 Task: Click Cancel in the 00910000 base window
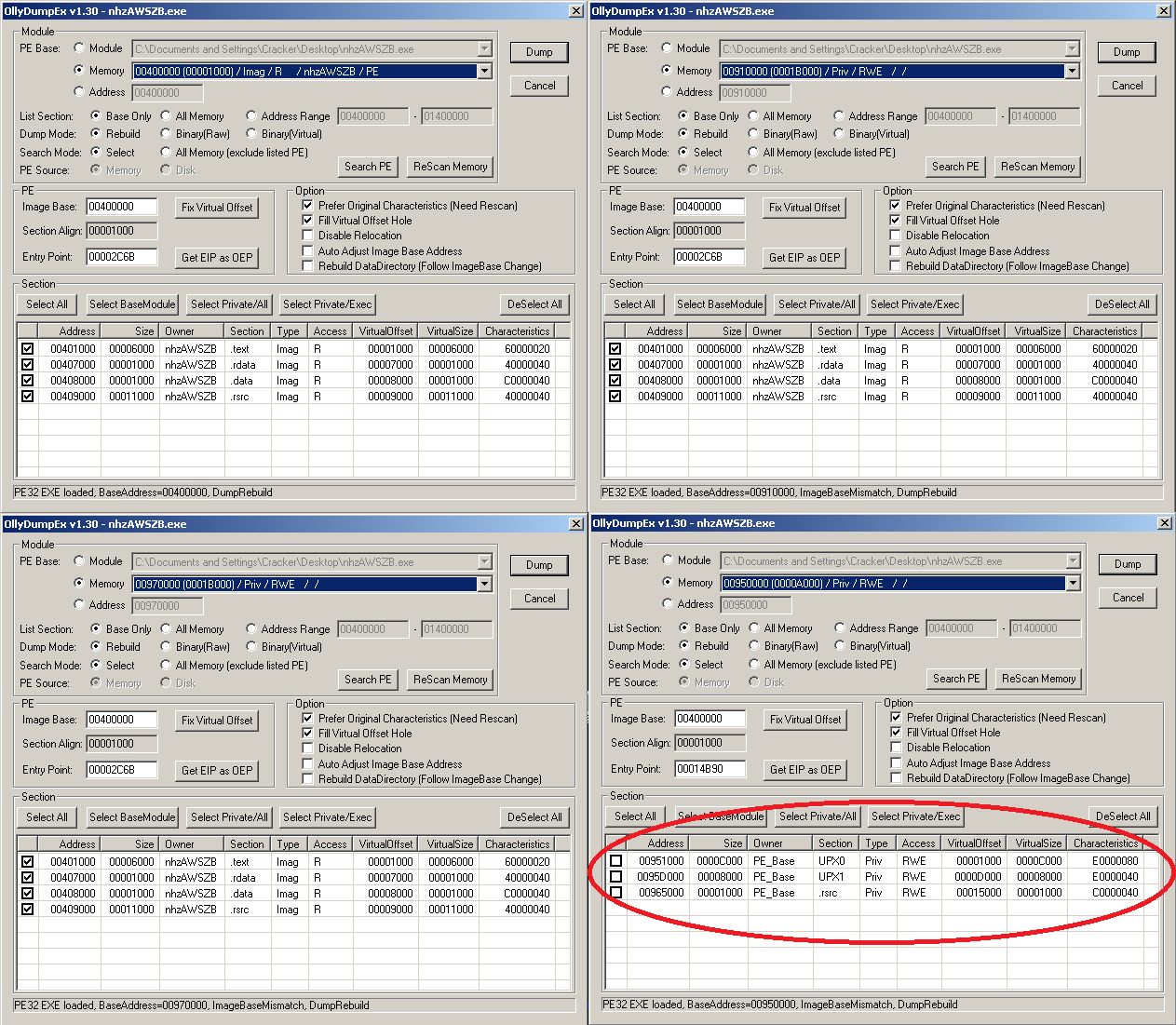pos(1127,86)
